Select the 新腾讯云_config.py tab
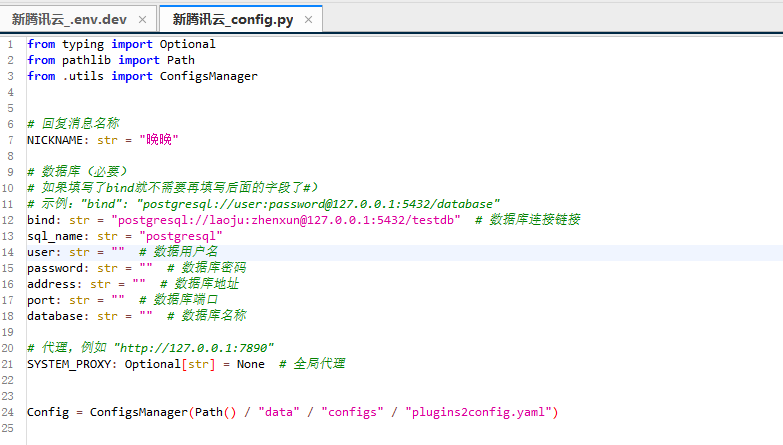783x445 pixels. (233, 19)
